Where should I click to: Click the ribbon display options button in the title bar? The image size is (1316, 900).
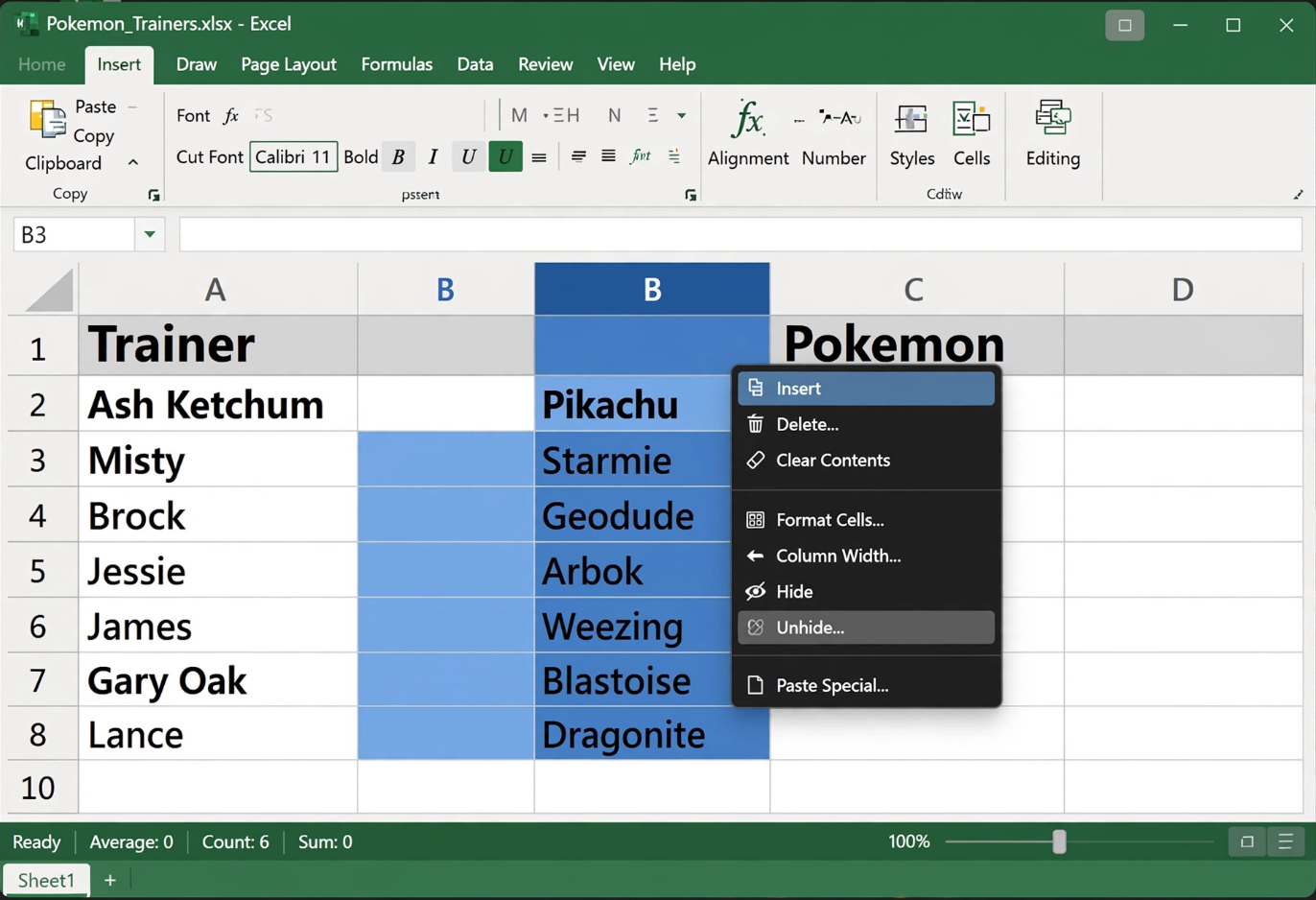(x=1124, y=25)
